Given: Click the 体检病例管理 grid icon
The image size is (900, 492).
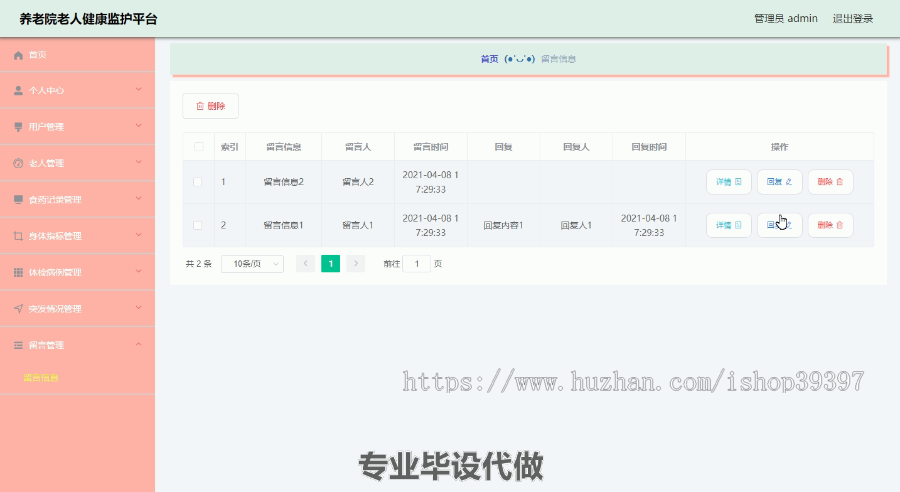Looking at the screenshot, I should click(18, 272).
